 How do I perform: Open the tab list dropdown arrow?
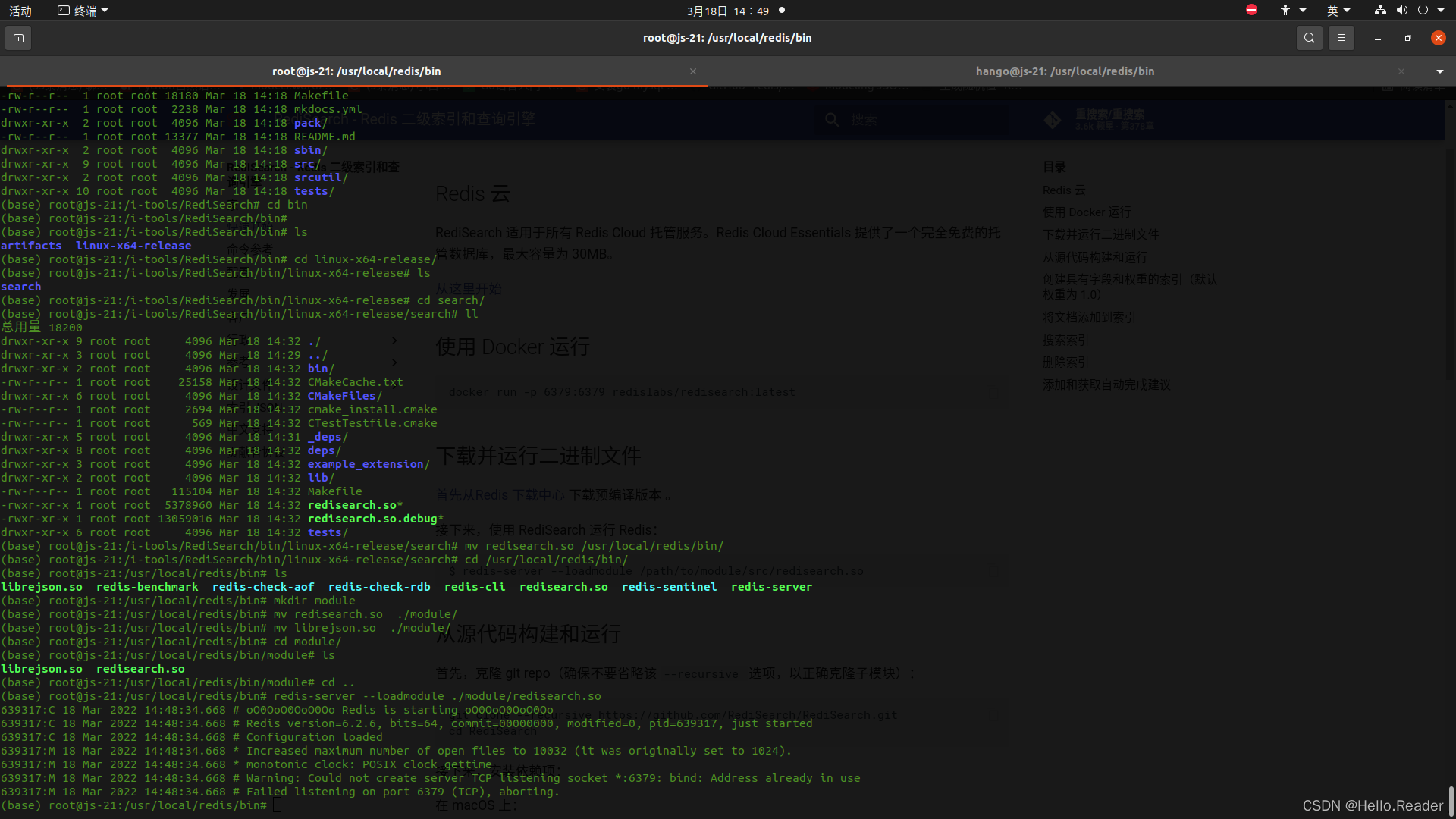(1439, 71)
